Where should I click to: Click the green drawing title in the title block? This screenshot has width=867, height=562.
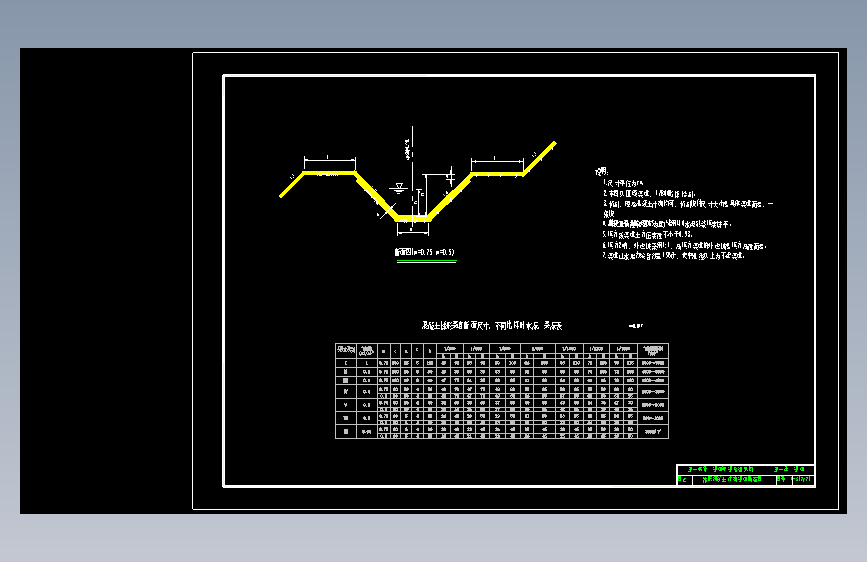click(x=732, y=480)
